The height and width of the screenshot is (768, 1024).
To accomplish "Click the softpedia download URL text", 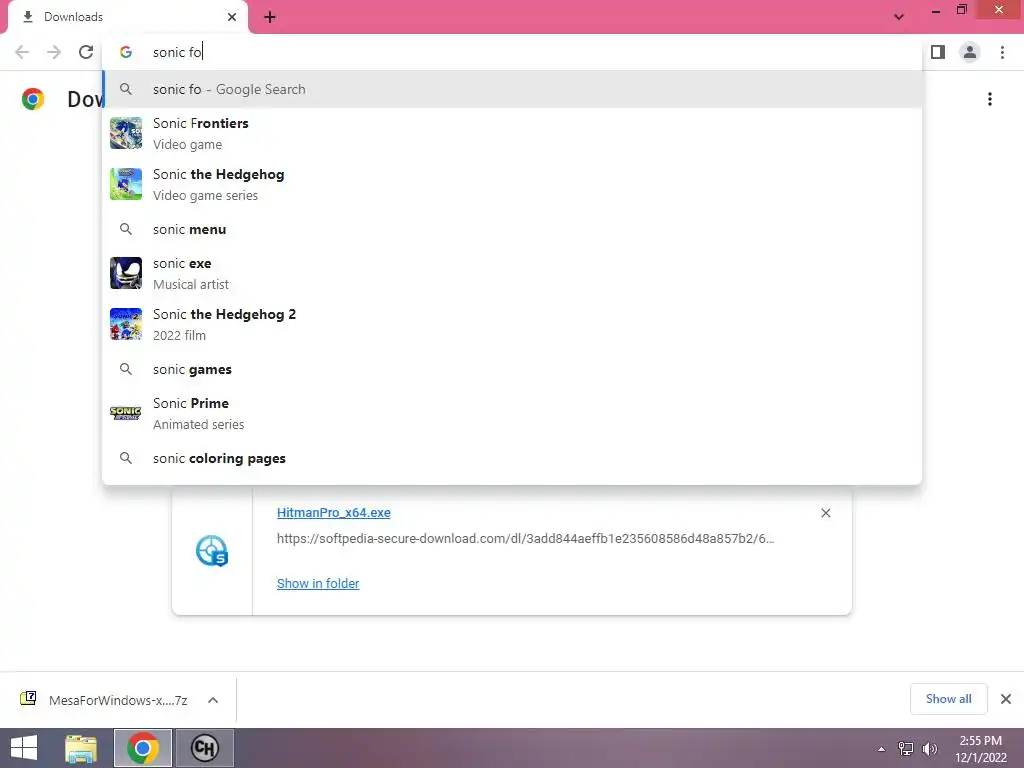I will (525, 539).
